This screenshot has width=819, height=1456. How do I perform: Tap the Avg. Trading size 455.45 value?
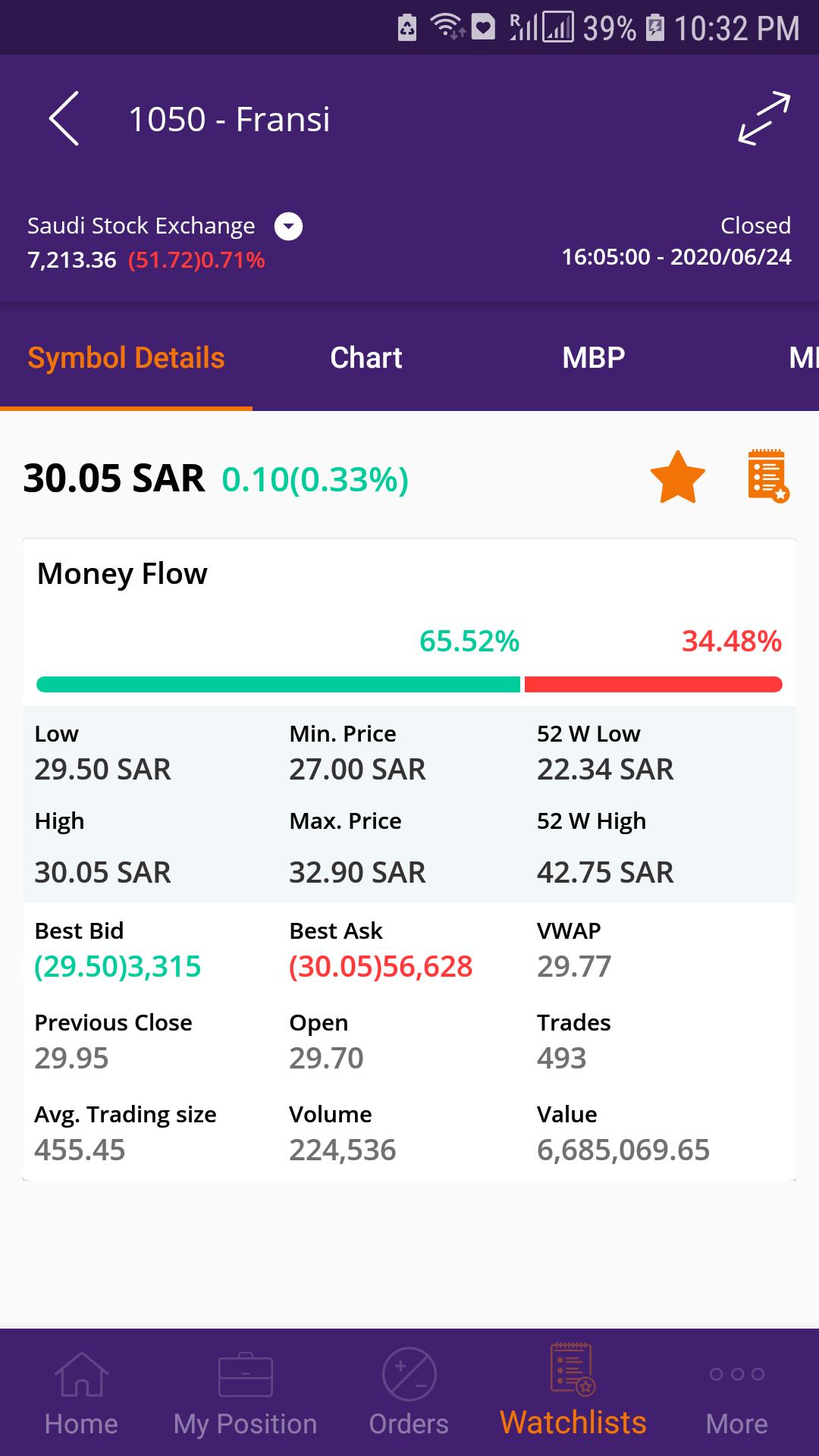[80, 1150]
